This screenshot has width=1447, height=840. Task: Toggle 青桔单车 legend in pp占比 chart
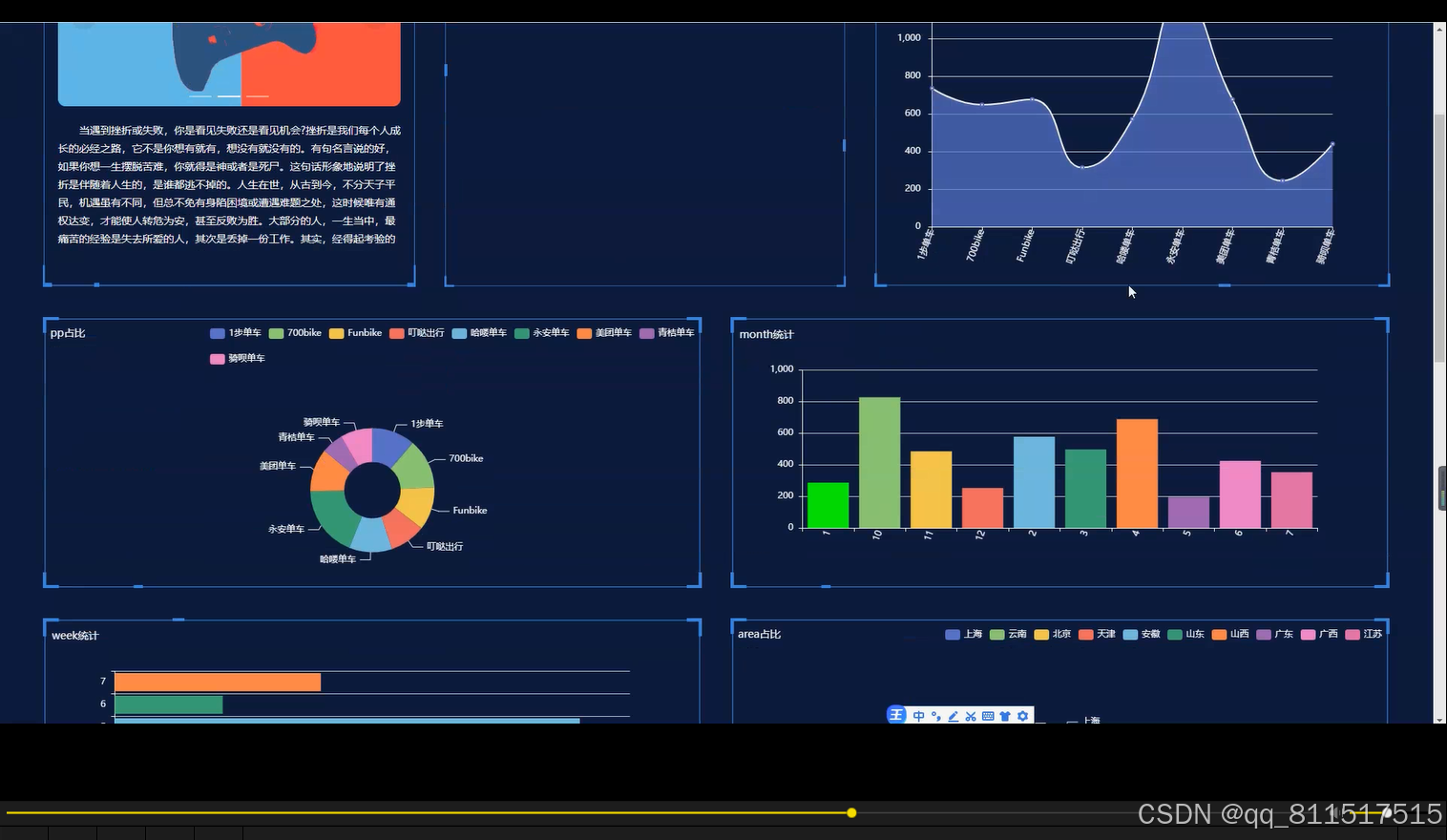(x=666, y=333)
